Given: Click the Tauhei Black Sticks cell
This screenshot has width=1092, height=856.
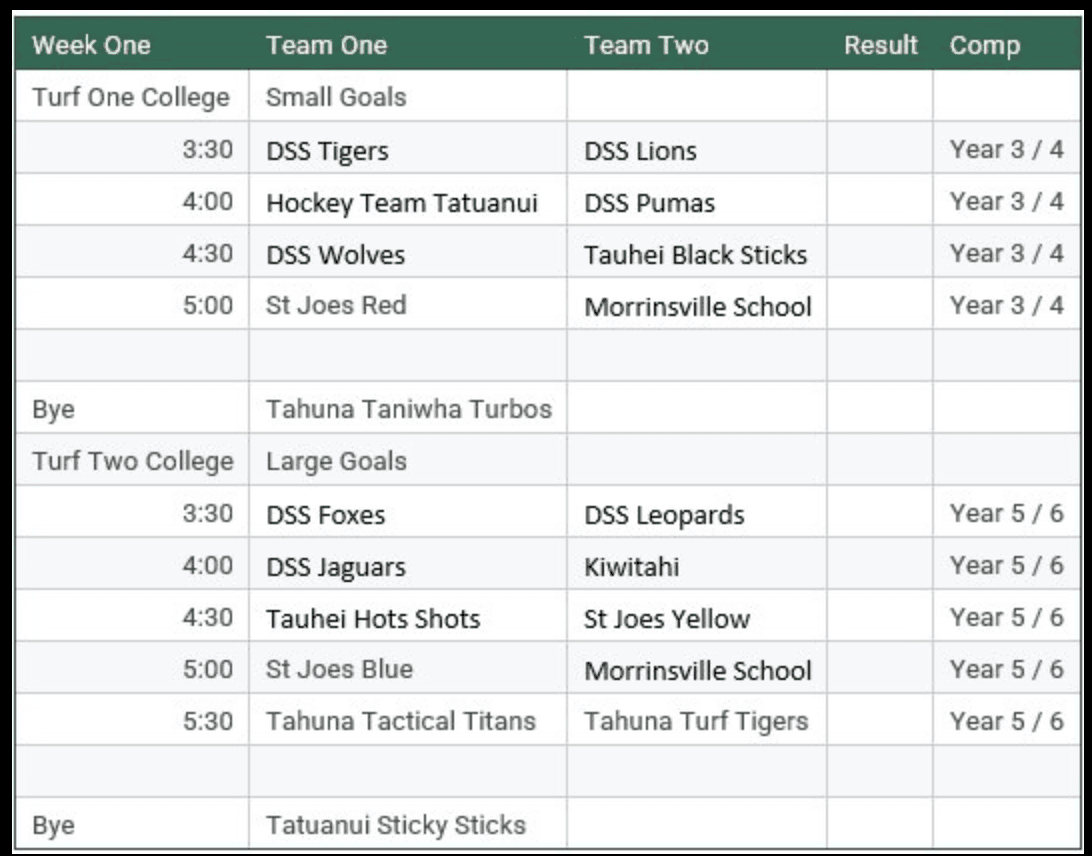Looking at the screenshot, I should [x=697, y=252].
